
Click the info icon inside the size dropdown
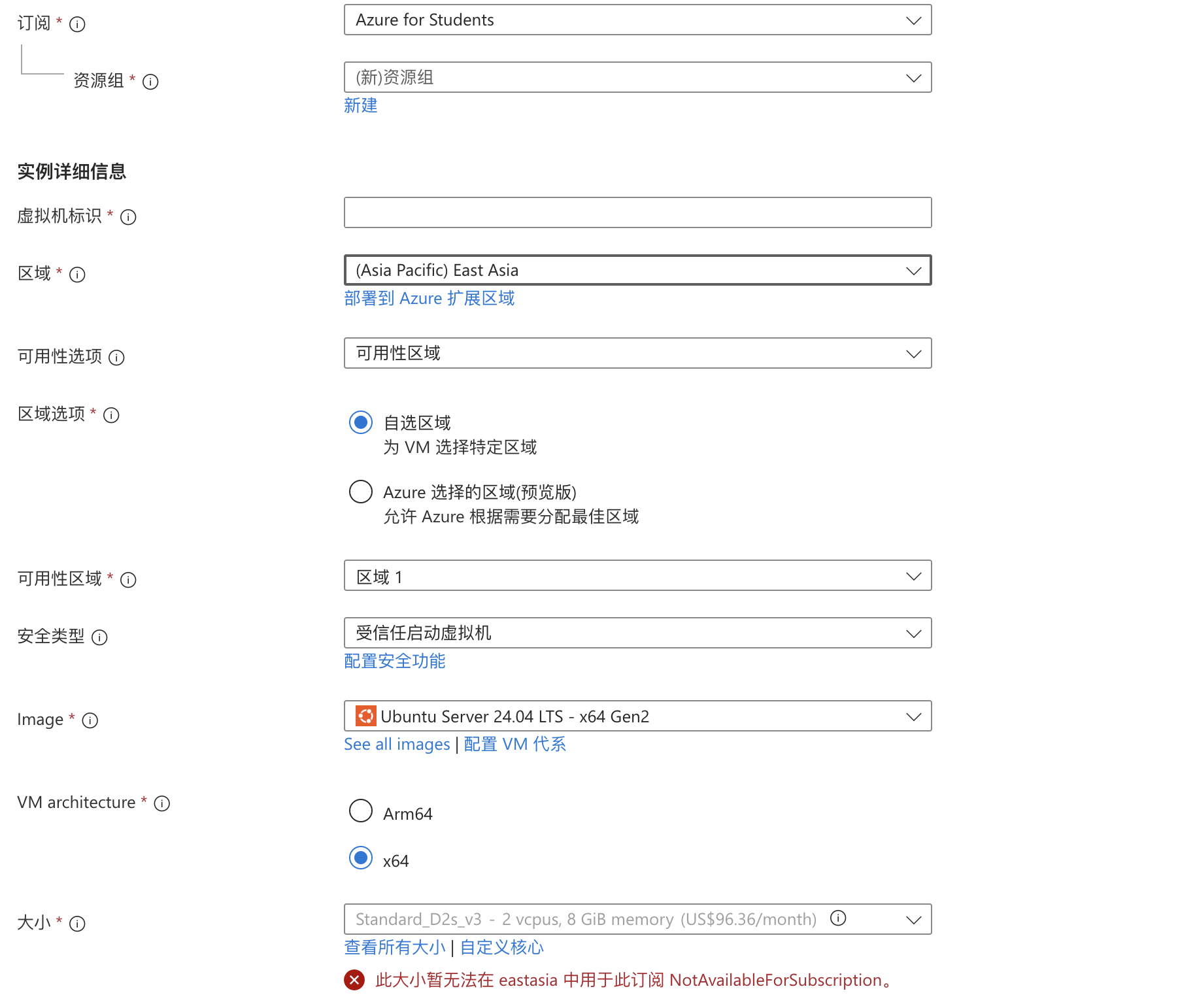[x=838, y=918]
